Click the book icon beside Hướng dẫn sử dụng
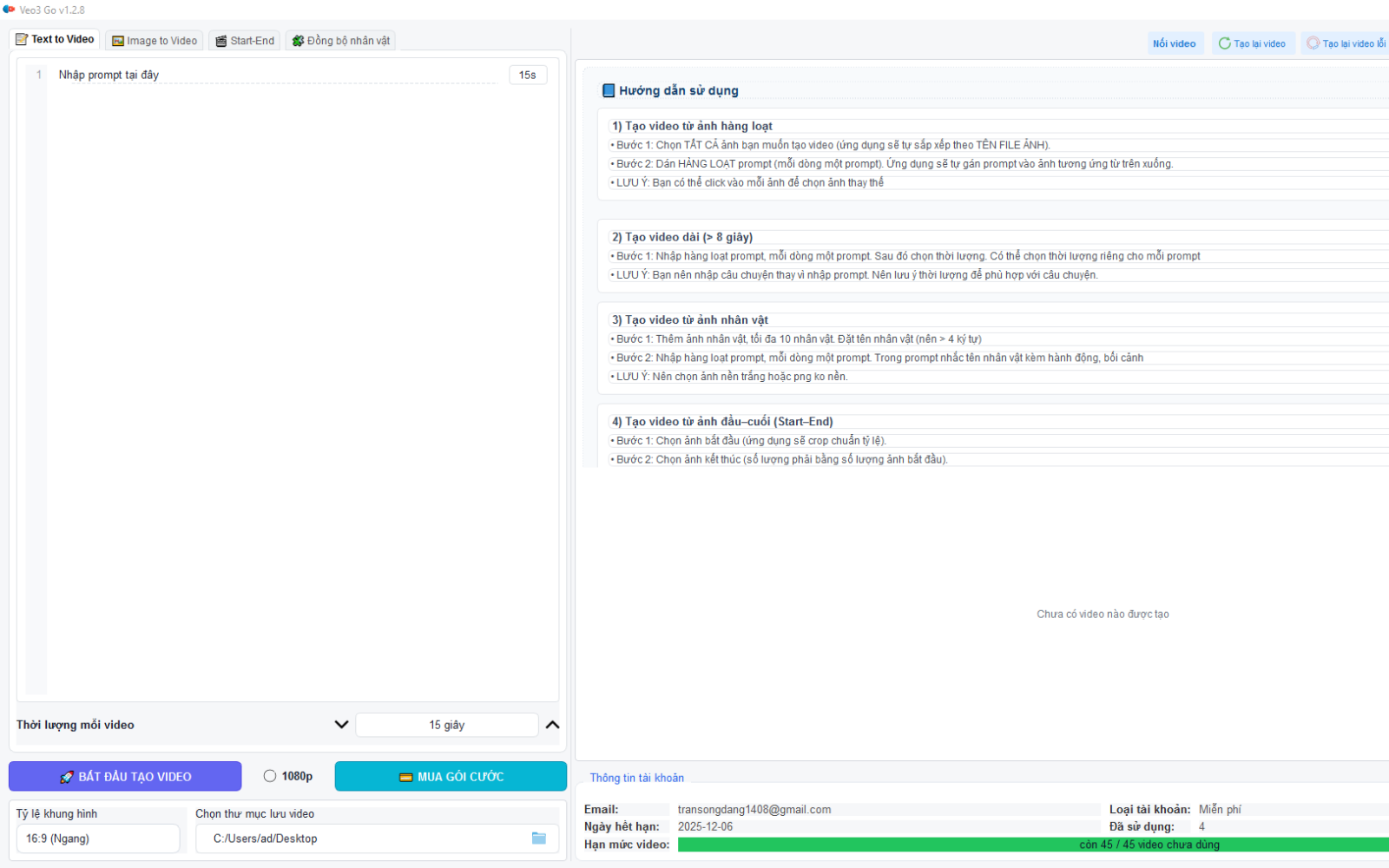Screen dimensions: 1389x868 click(609, 90)
